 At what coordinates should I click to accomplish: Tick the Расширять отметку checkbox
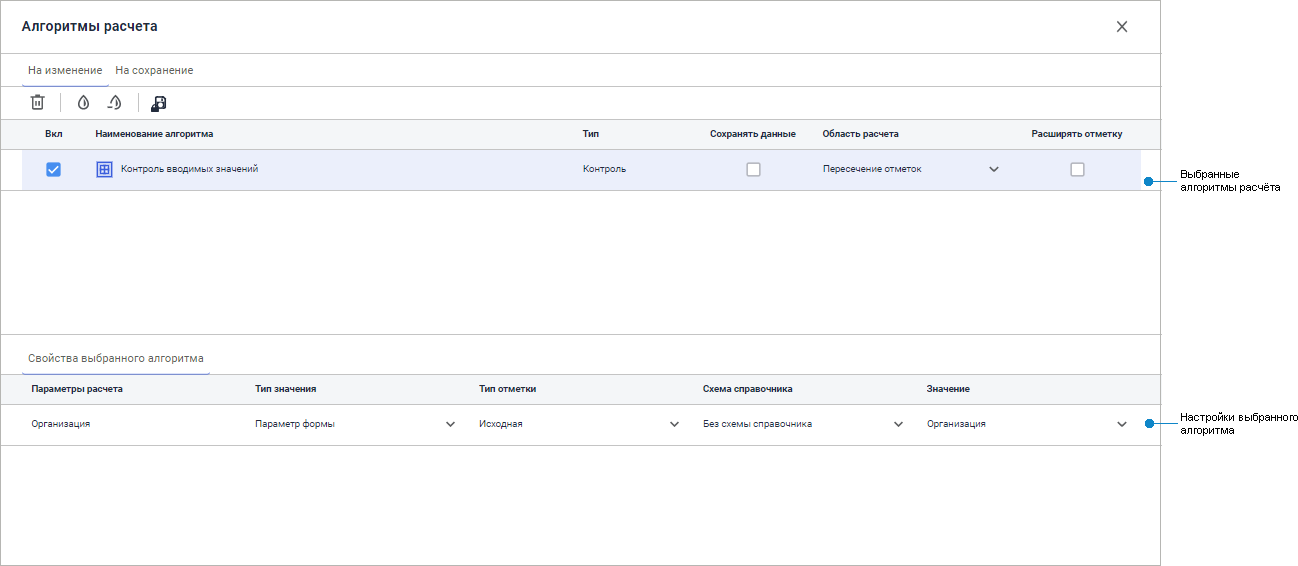point(1077,170)
